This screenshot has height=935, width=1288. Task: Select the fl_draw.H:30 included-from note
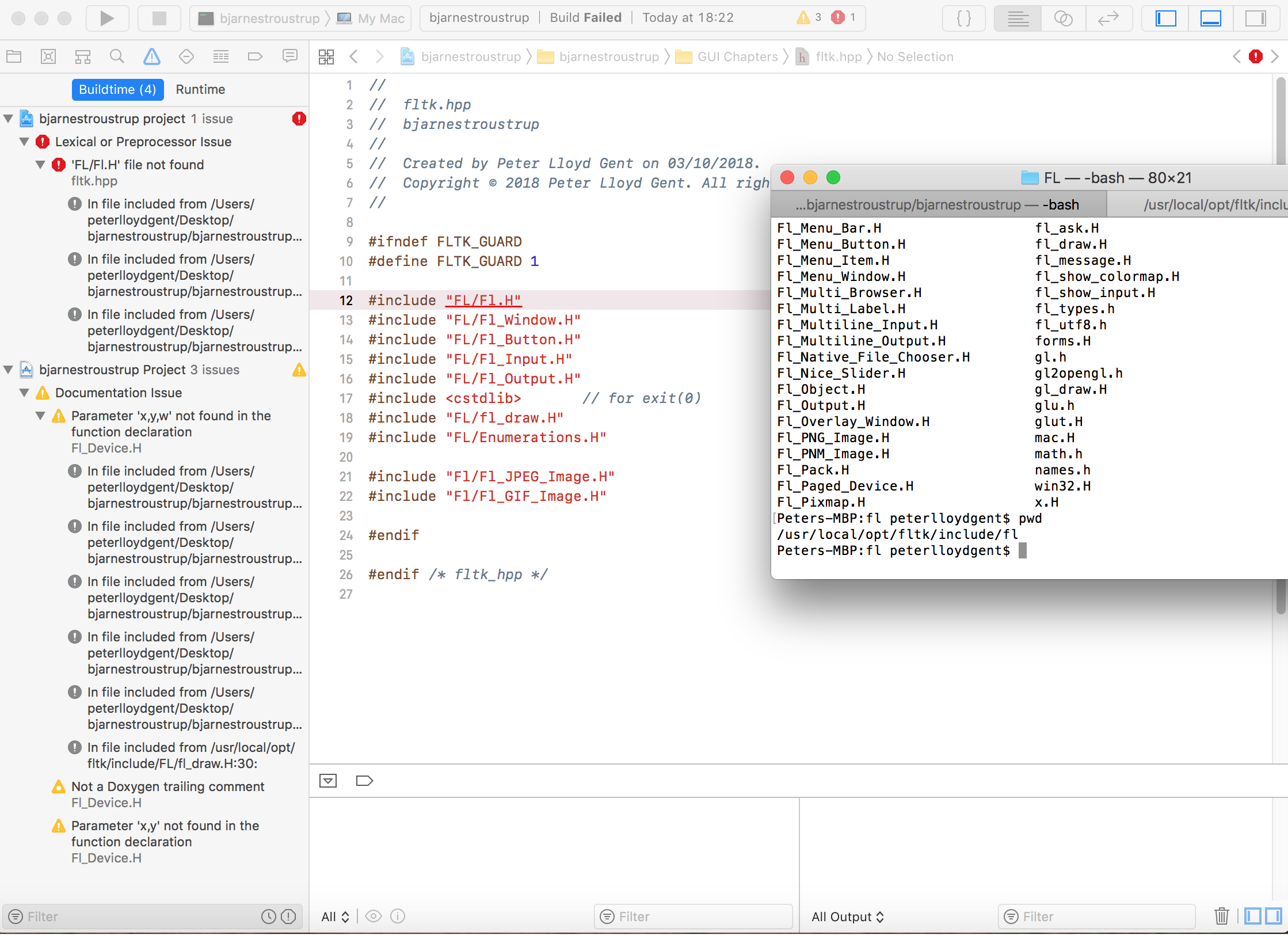[x=191, y=755]
